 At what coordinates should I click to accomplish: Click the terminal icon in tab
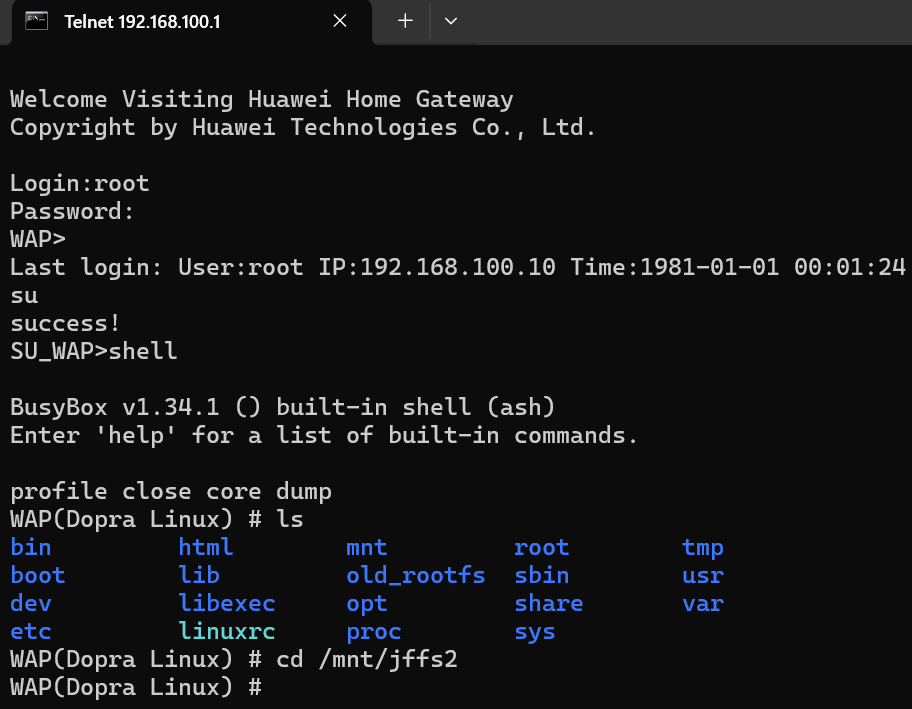point(37,21)
